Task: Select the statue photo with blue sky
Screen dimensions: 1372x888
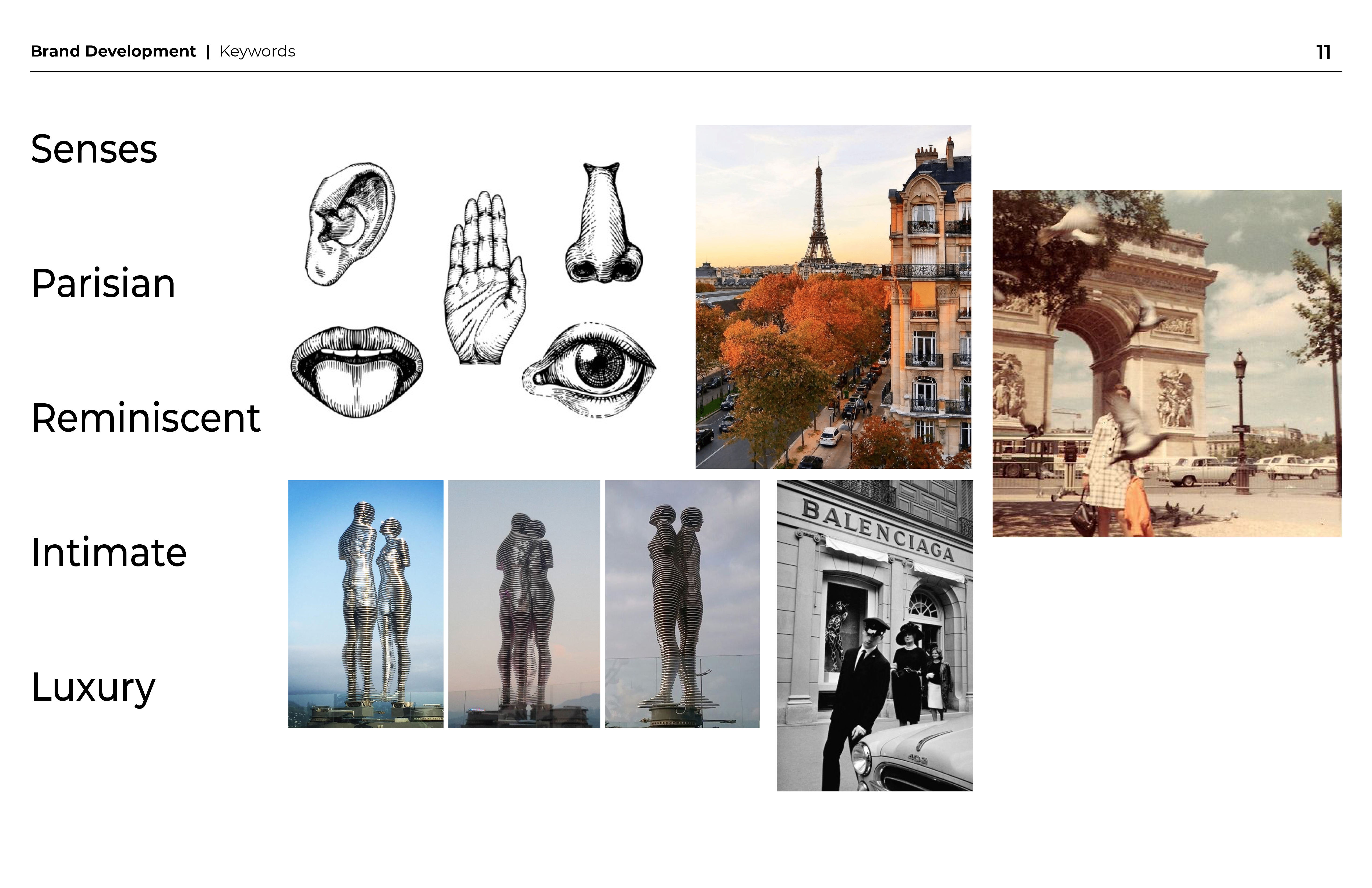Action: (366, 604)
